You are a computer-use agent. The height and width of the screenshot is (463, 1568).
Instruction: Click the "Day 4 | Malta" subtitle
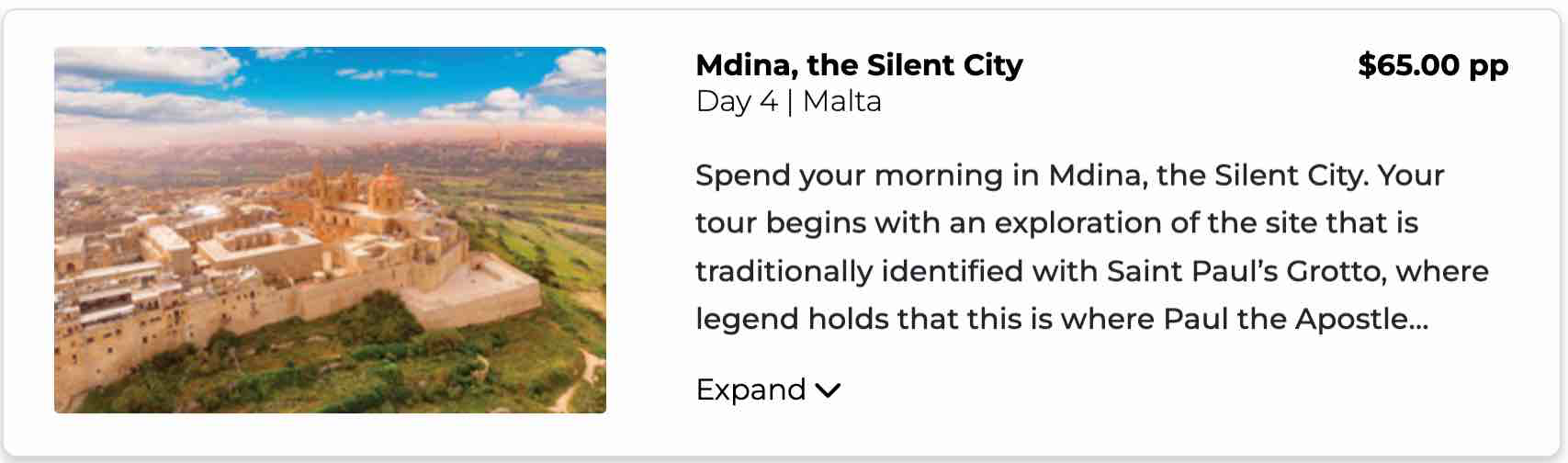(x=788, y=101)
